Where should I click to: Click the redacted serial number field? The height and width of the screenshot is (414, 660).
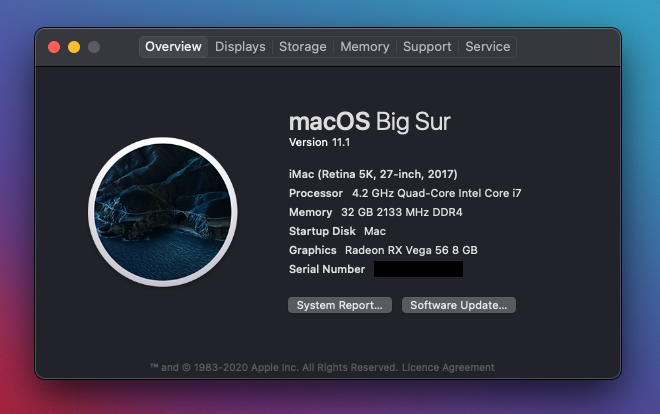coord(418,269)
